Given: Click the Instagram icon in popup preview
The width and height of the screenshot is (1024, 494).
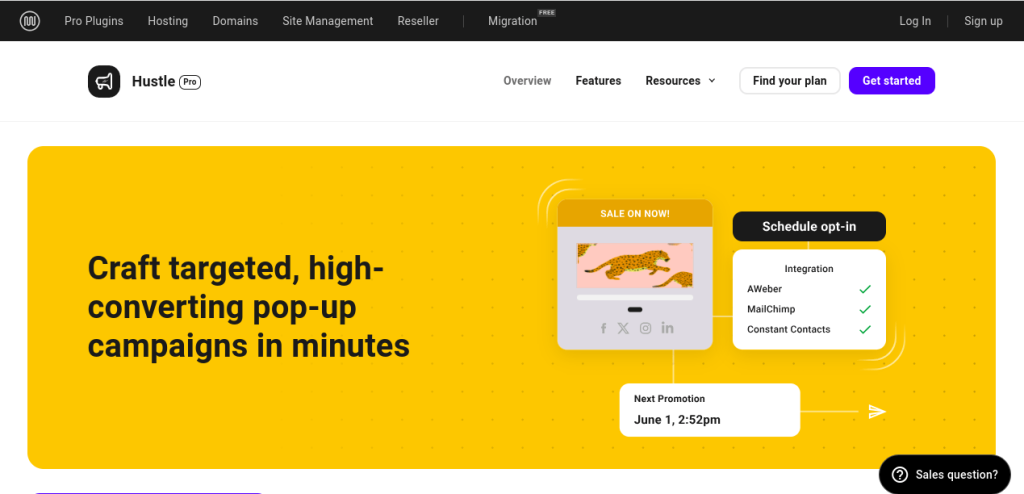Looking at the screenshot, I should pyautogui.click(x=645, y=328).
